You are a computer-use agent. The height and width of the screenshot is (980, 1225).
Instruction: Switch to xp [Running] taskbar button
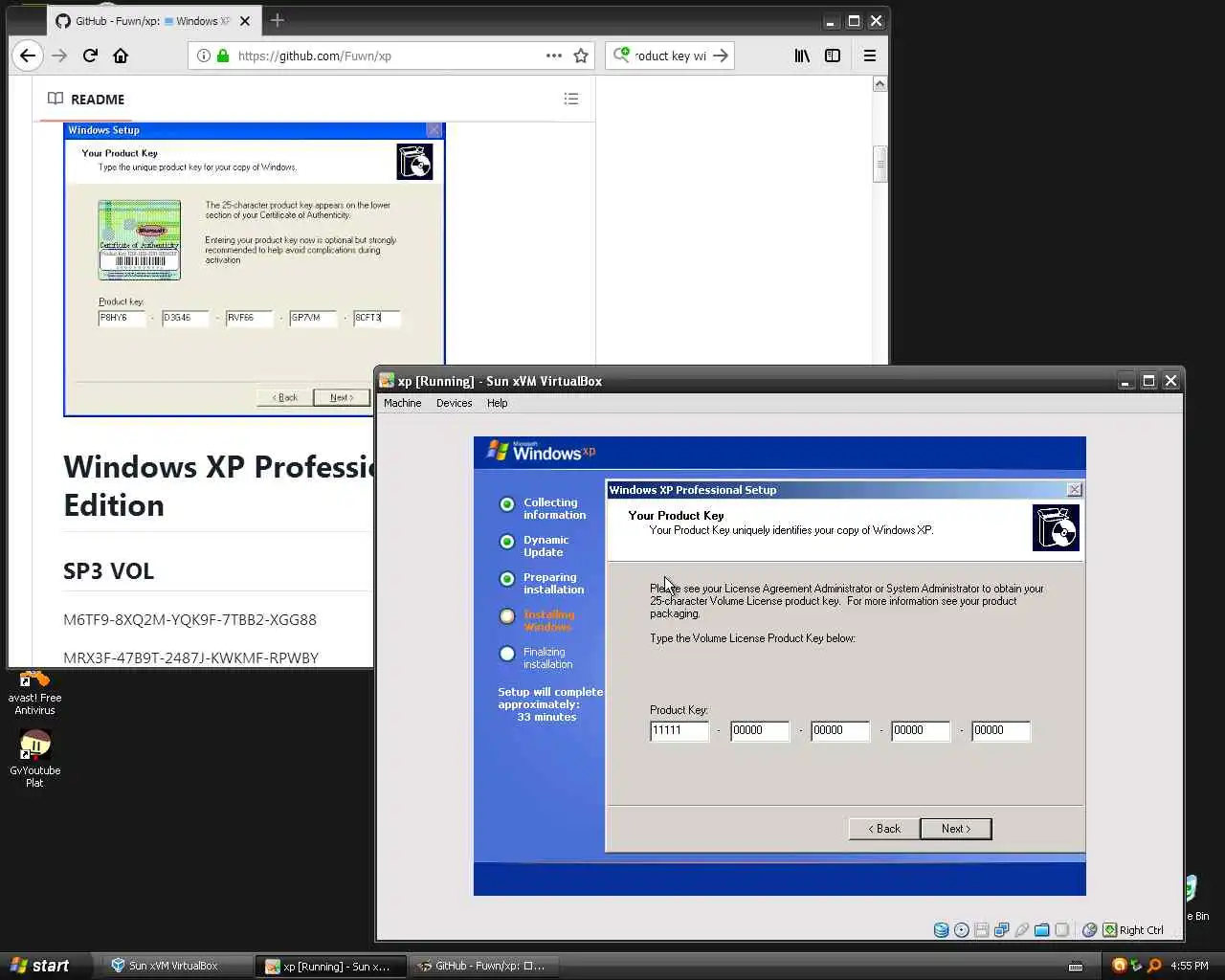pyautogui.click(x=331, y=966)
